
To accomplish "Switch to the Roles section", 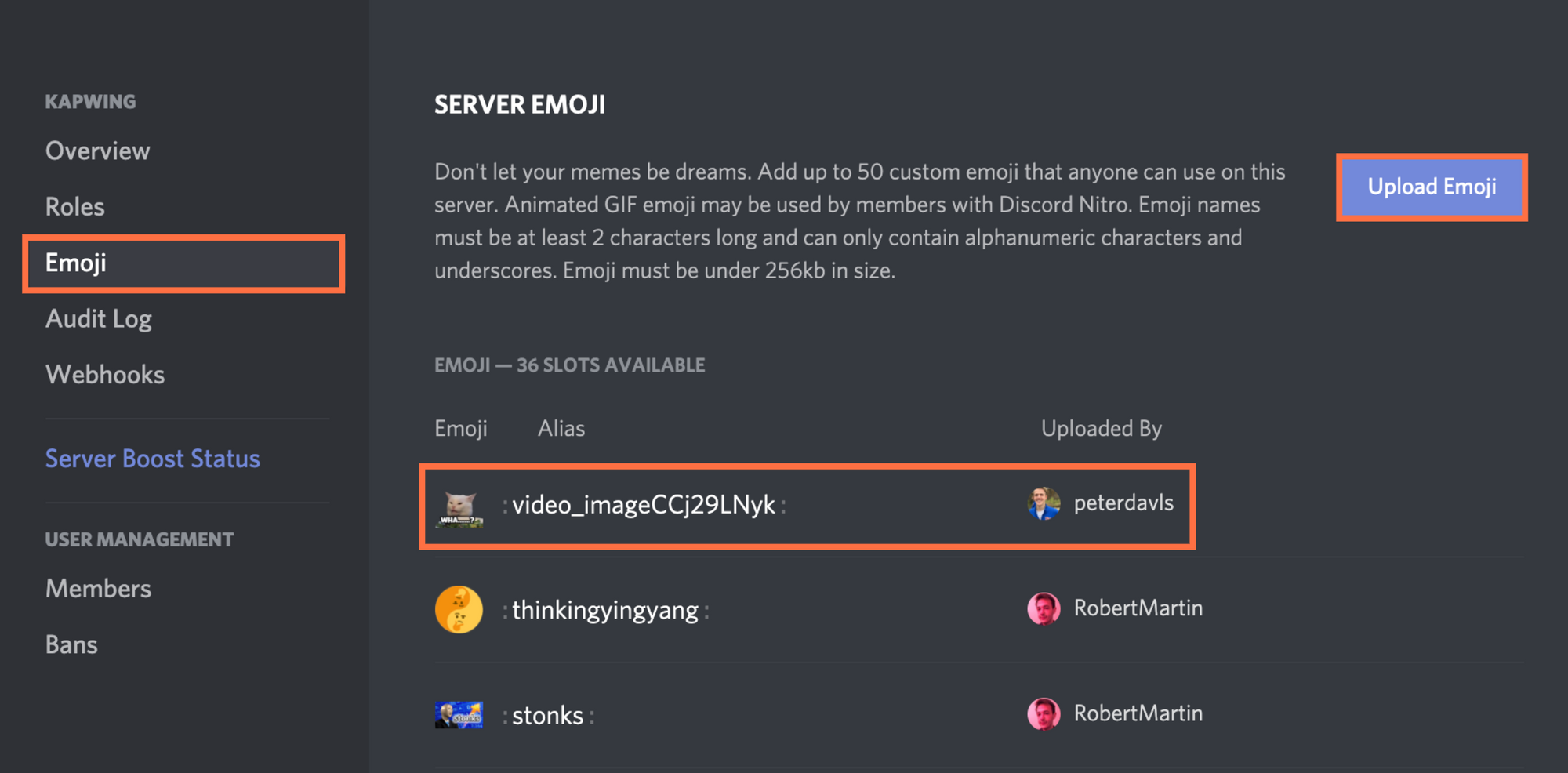I will (x=74, y=206).
